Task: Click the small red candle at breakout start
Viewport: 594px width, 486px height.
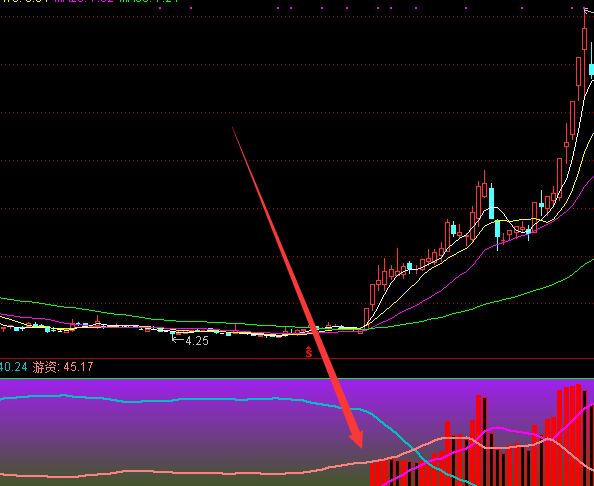Action: pos(360,332)
